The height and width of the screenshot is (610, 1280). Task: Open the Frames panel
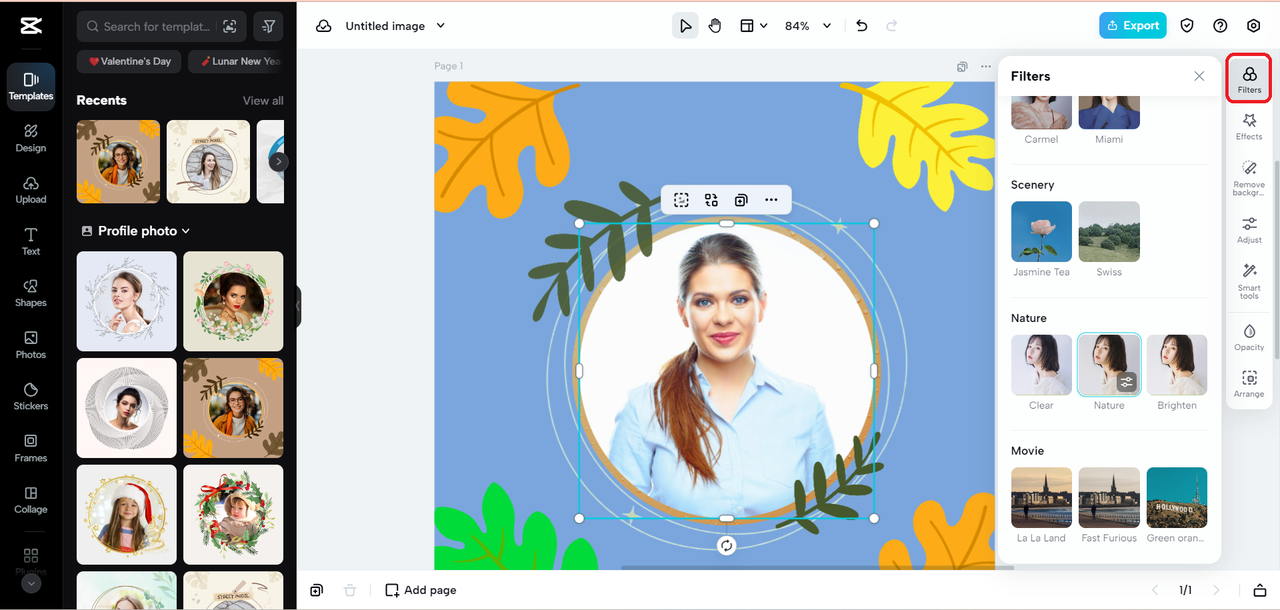point(31,448)
